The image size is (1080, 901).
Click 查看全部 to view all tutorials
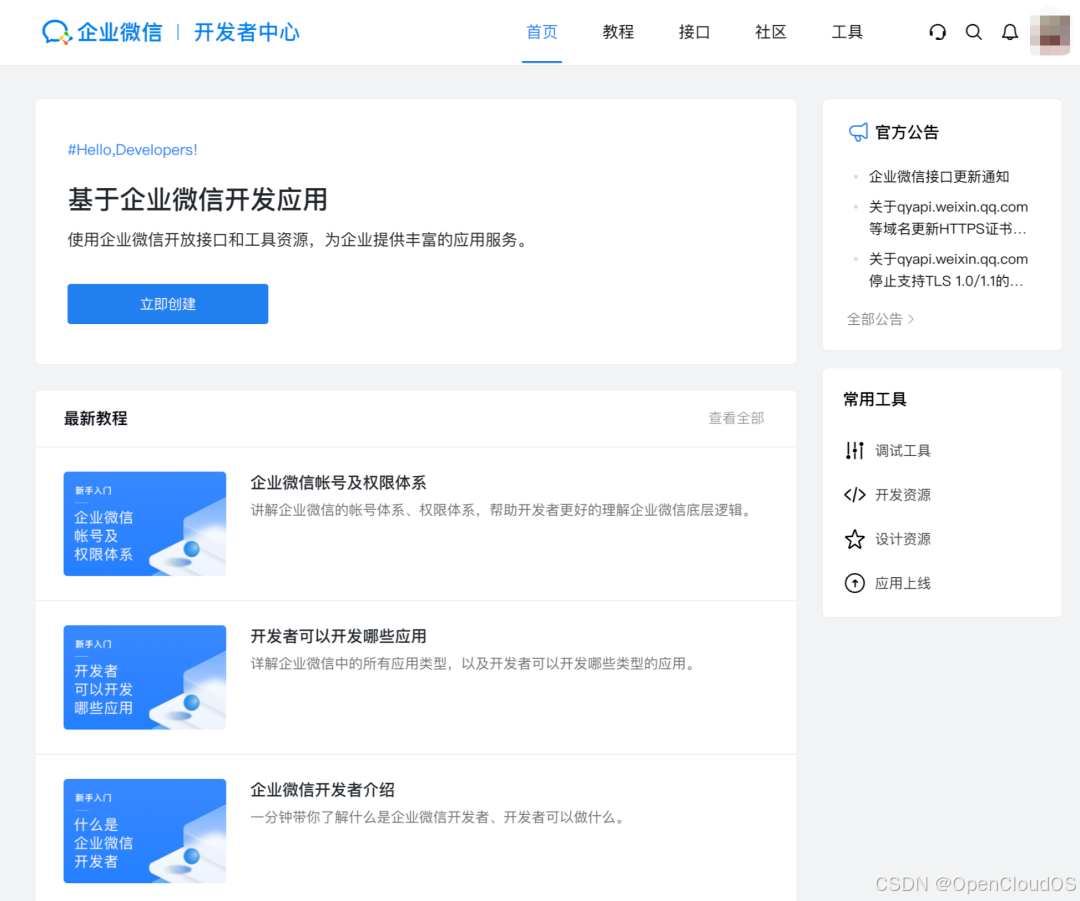[735, 418]
